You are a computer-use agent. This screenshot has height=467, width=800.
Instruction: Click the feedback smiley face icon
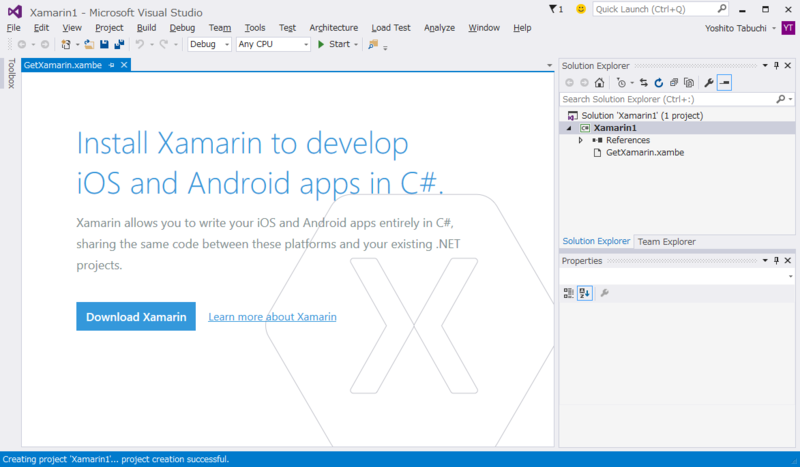tap(581, 9)
